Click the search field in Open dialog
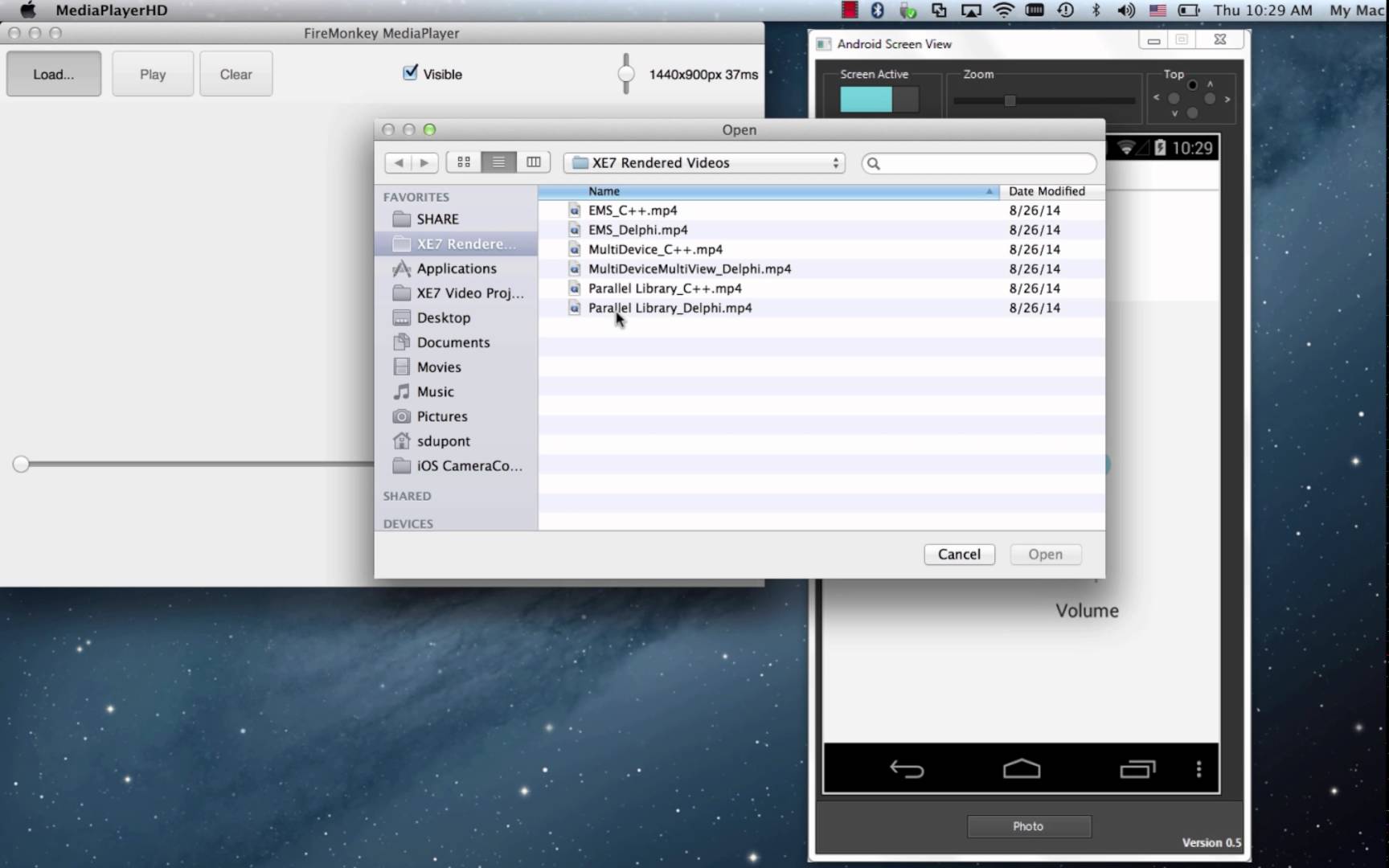 click(x=979, y=163)
